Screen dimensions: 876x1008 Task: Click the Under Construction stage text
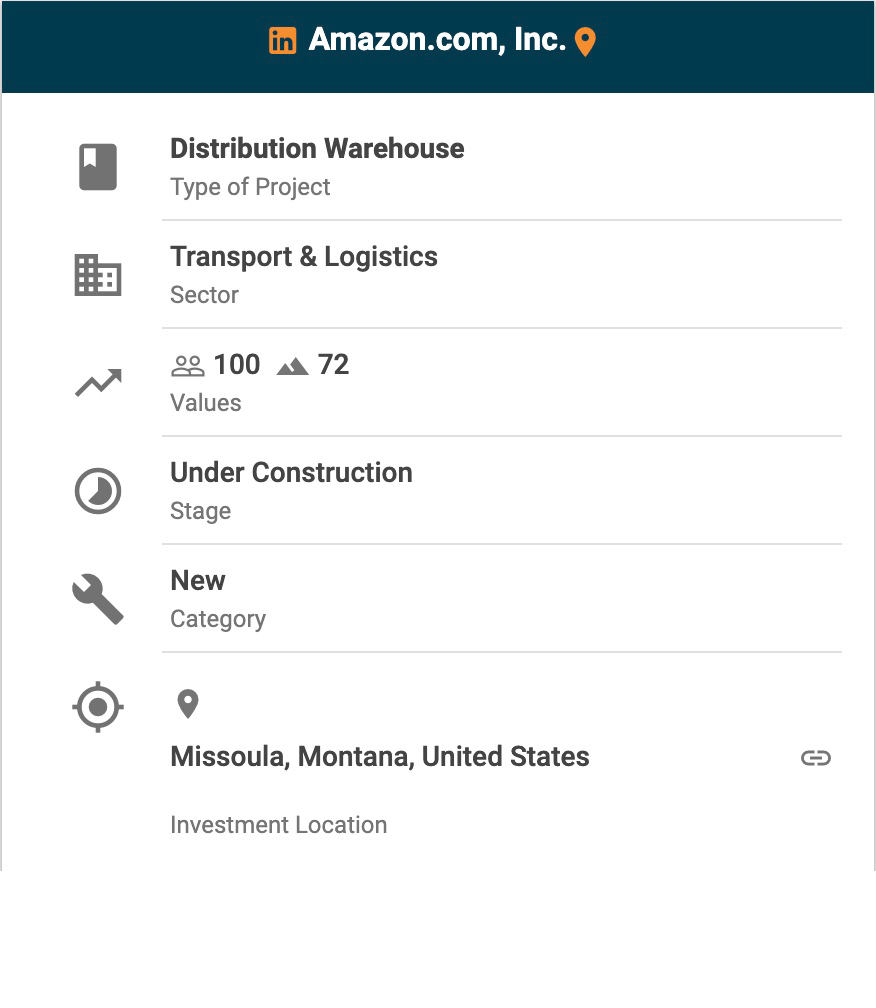pyautogui.click(x=291, y=473)
